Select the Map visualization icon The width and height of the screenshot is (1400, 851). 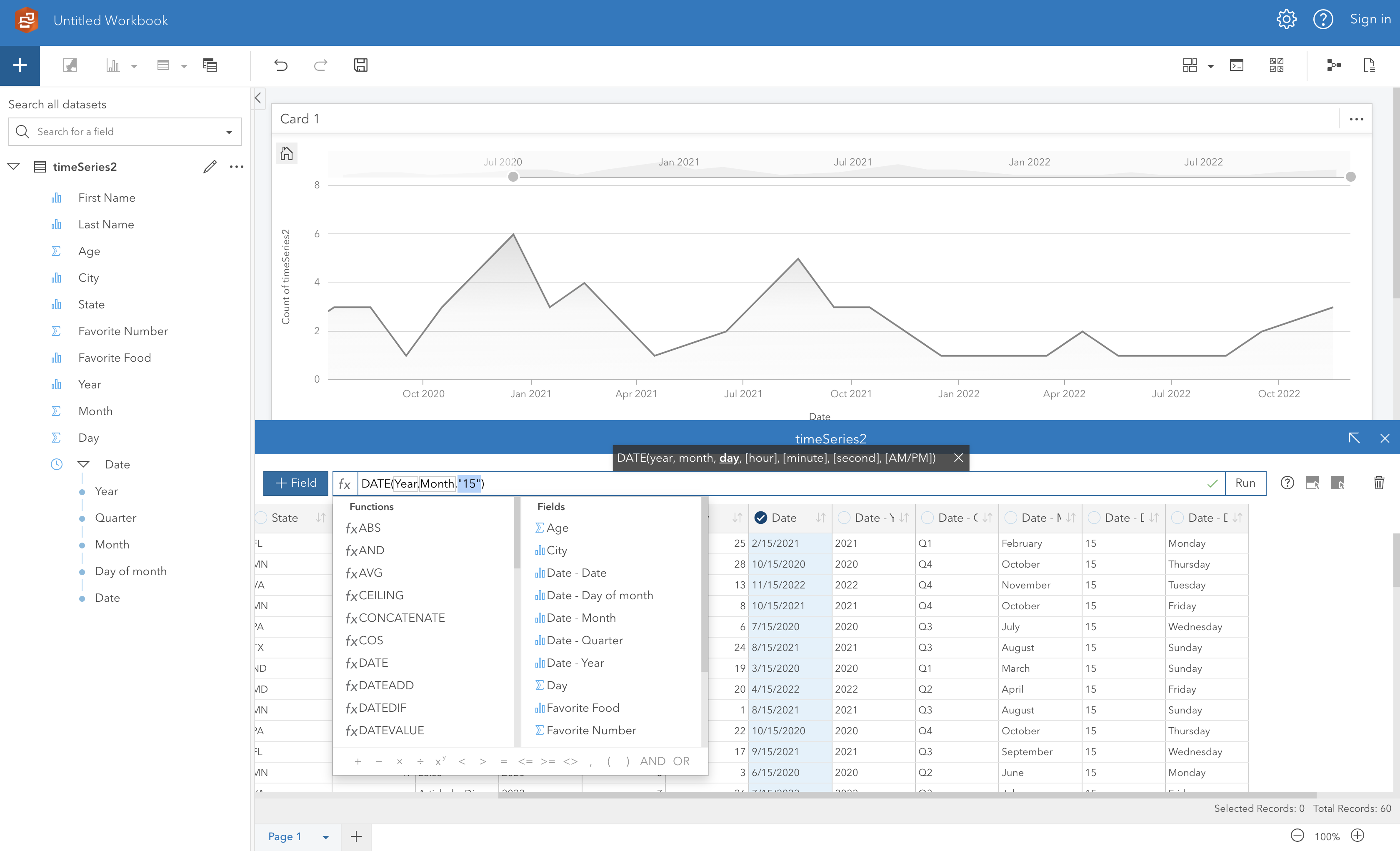(70, 65)
